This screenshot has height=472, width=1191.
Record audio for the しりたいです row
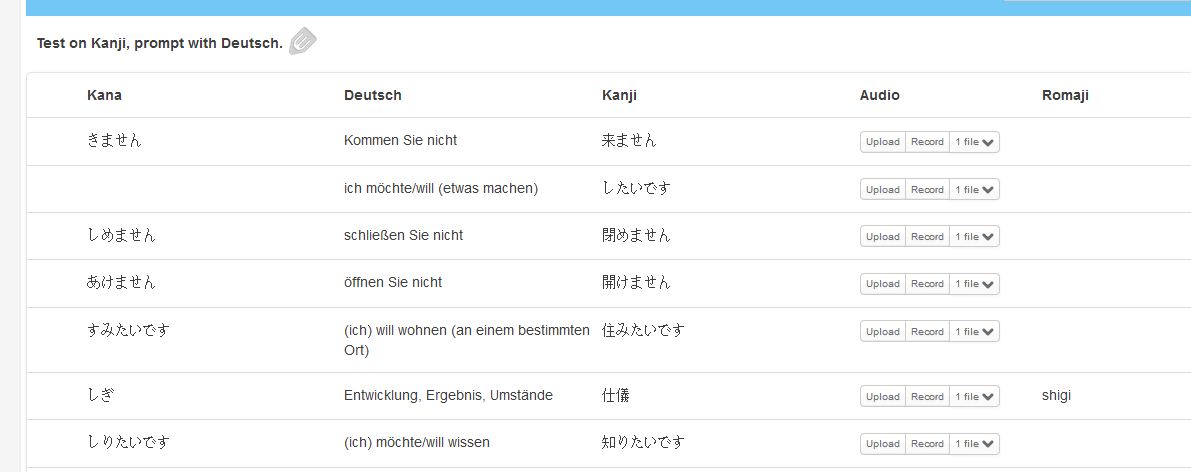tap(927, 444)
